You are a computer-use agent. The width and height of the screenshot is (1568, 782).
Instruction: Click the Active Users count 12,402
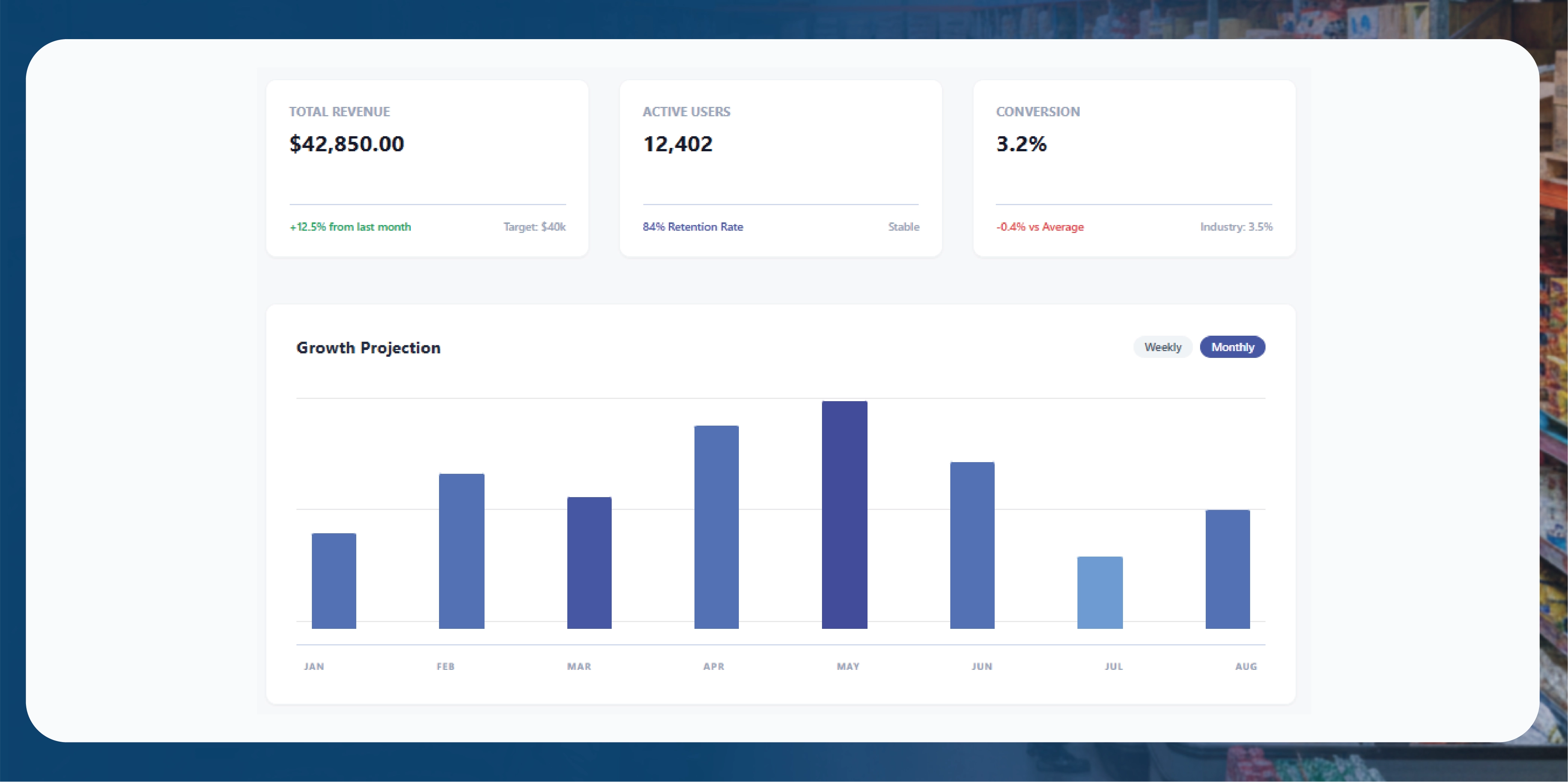[x=678, y=144]
